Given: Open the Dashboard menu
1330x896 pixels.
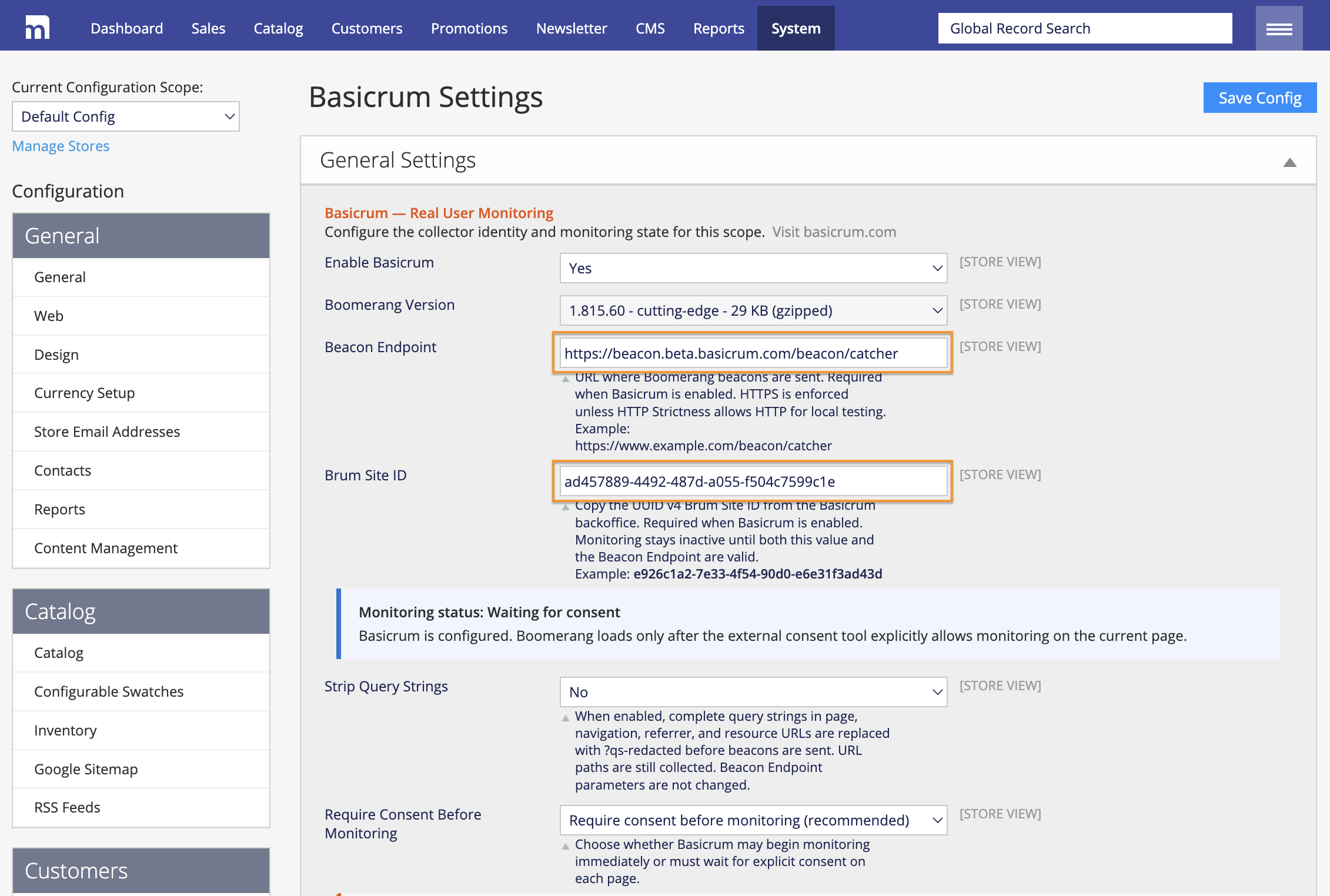Looking at the screenshot, I should point(126,28).
